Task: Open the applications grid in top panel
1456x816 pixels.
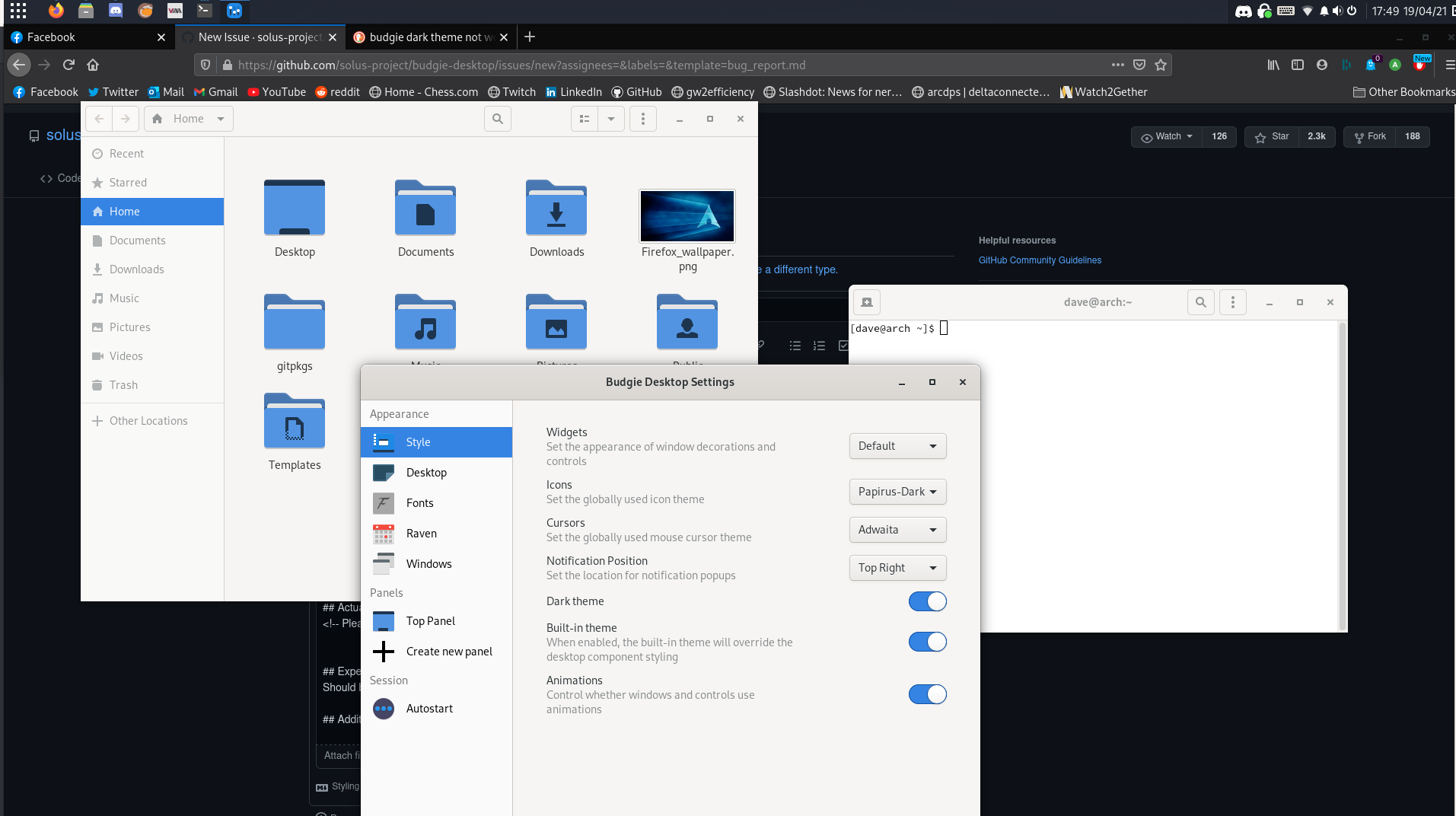Action: 18,11
